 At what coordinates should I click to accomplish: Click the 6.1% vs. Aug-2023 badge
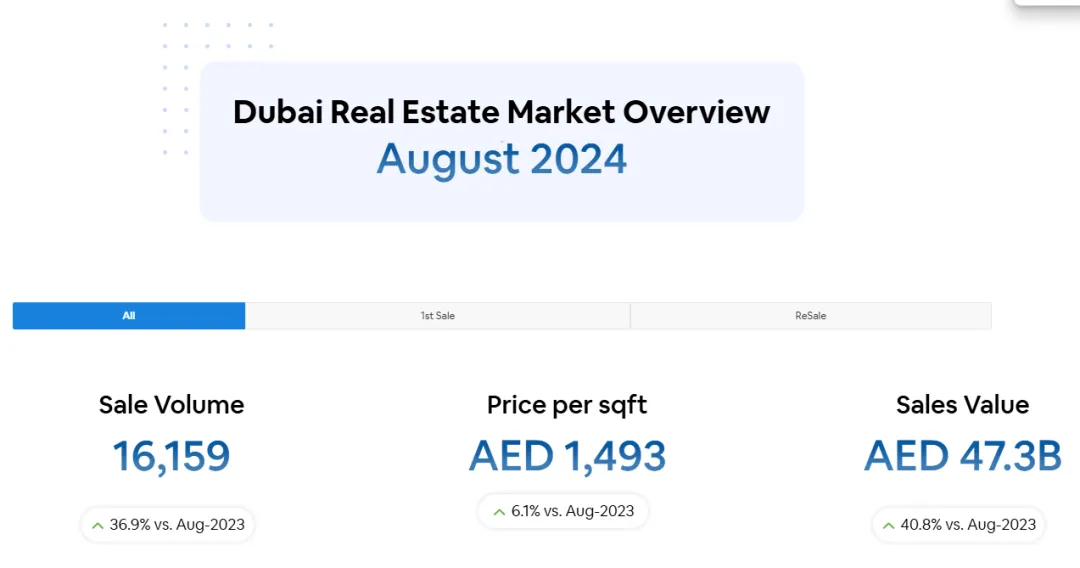[563, 511]
